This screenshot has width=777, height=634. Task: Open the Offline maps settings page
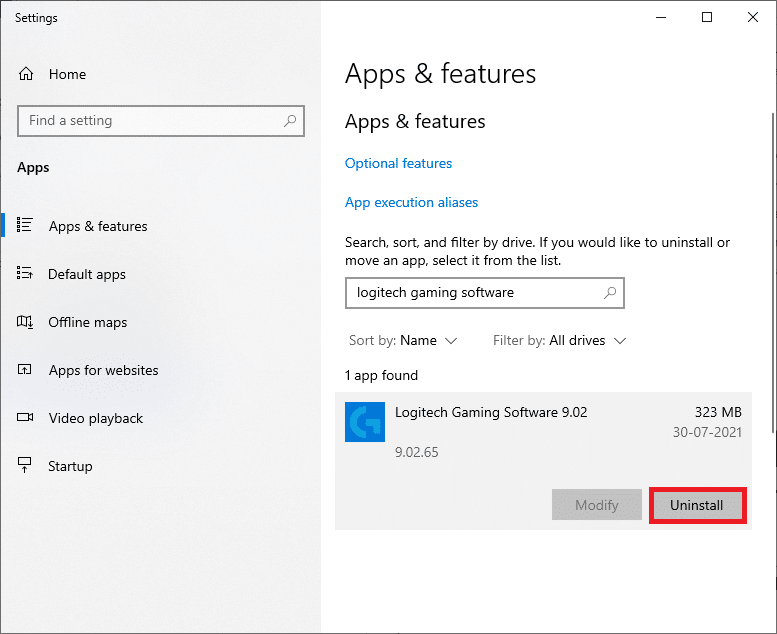coord(88,322)
